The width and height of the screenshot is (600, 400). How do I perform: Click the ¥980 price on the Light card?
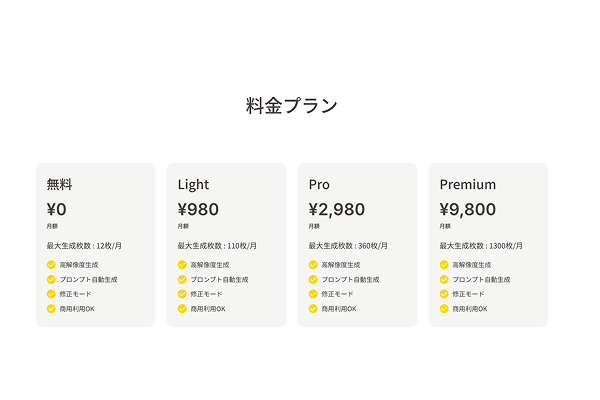click(198, 209)
